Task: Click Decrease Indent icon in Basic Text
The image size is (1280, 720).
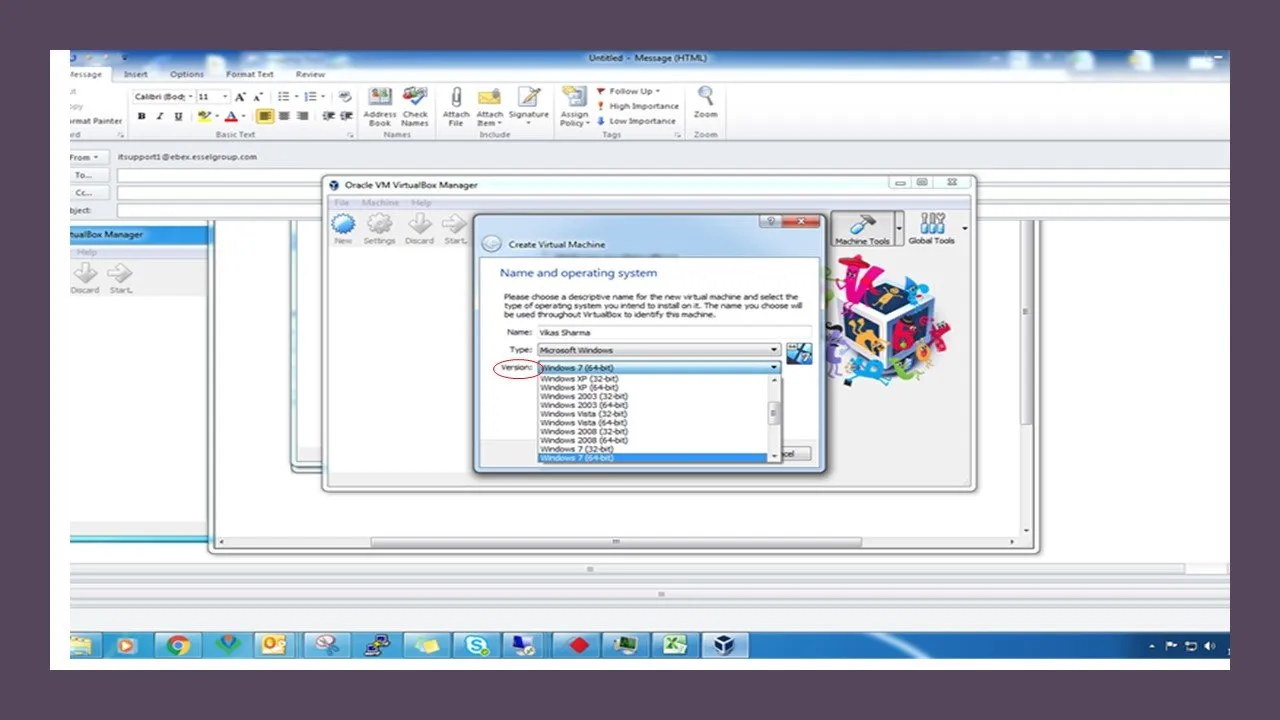Action: tap(327, 116)
